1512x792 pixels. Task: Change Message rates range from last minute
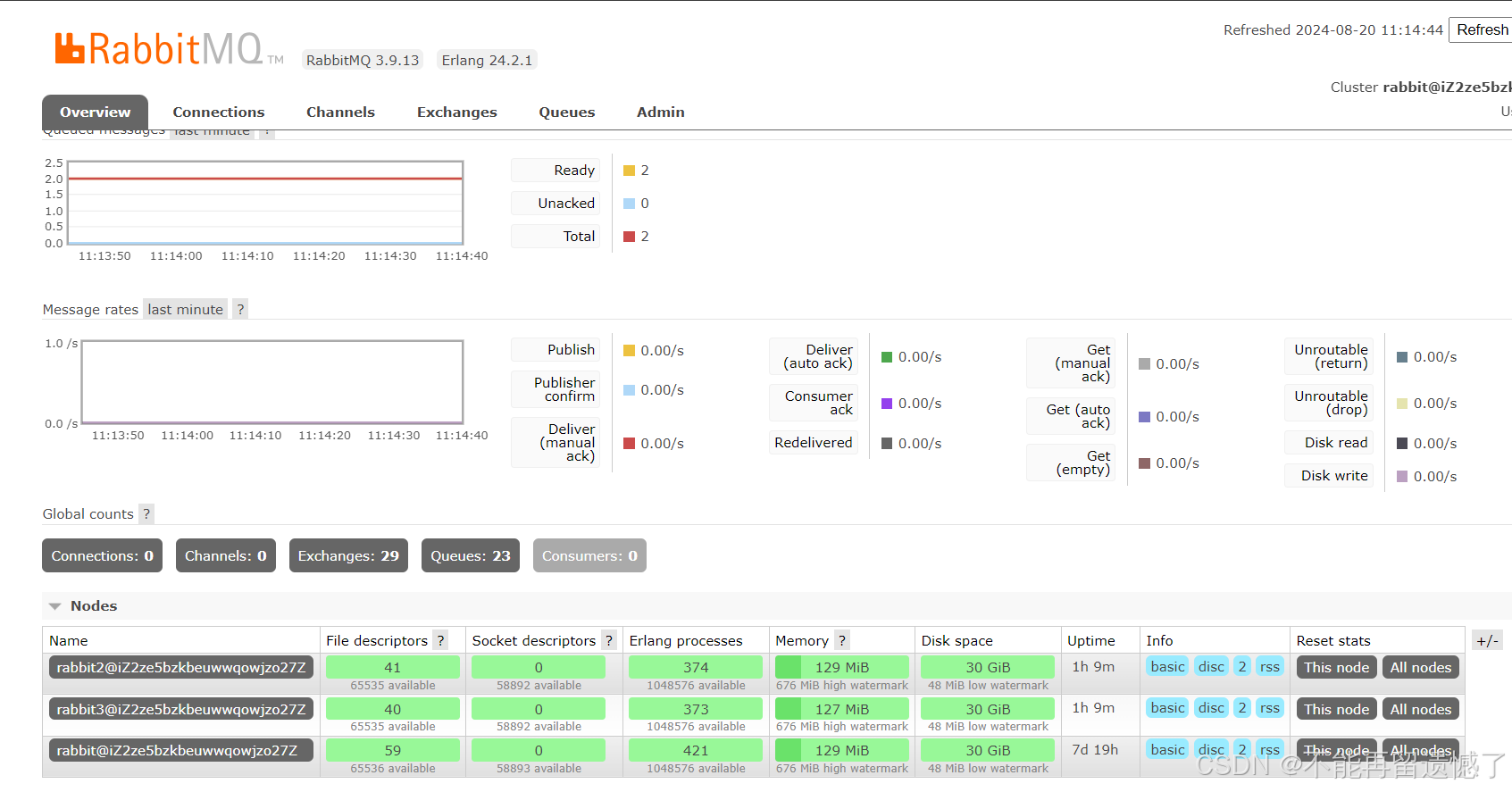point(186,309)
